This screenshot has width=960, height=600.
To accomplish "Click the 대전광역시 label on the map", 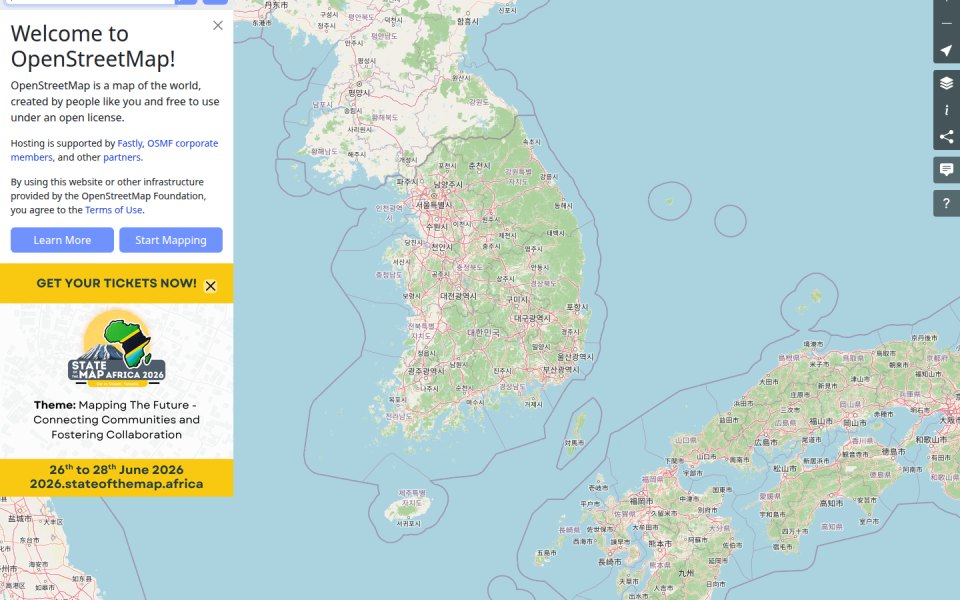I will pos(459,296).
